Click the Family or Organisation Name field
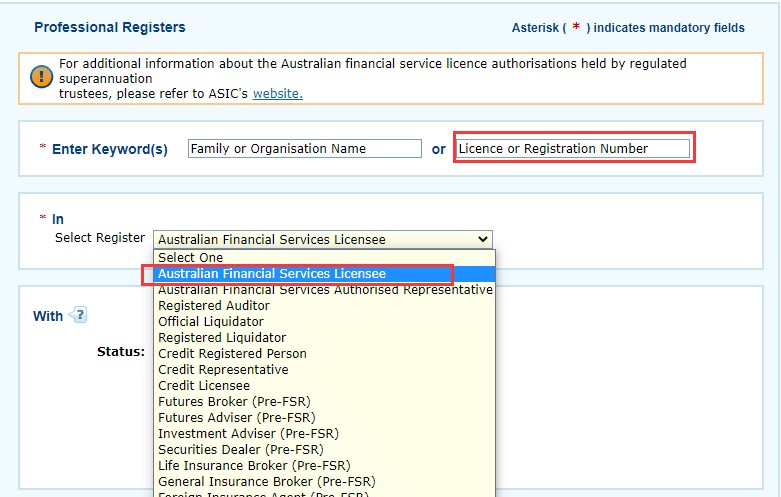 click(x=305, y=149)
